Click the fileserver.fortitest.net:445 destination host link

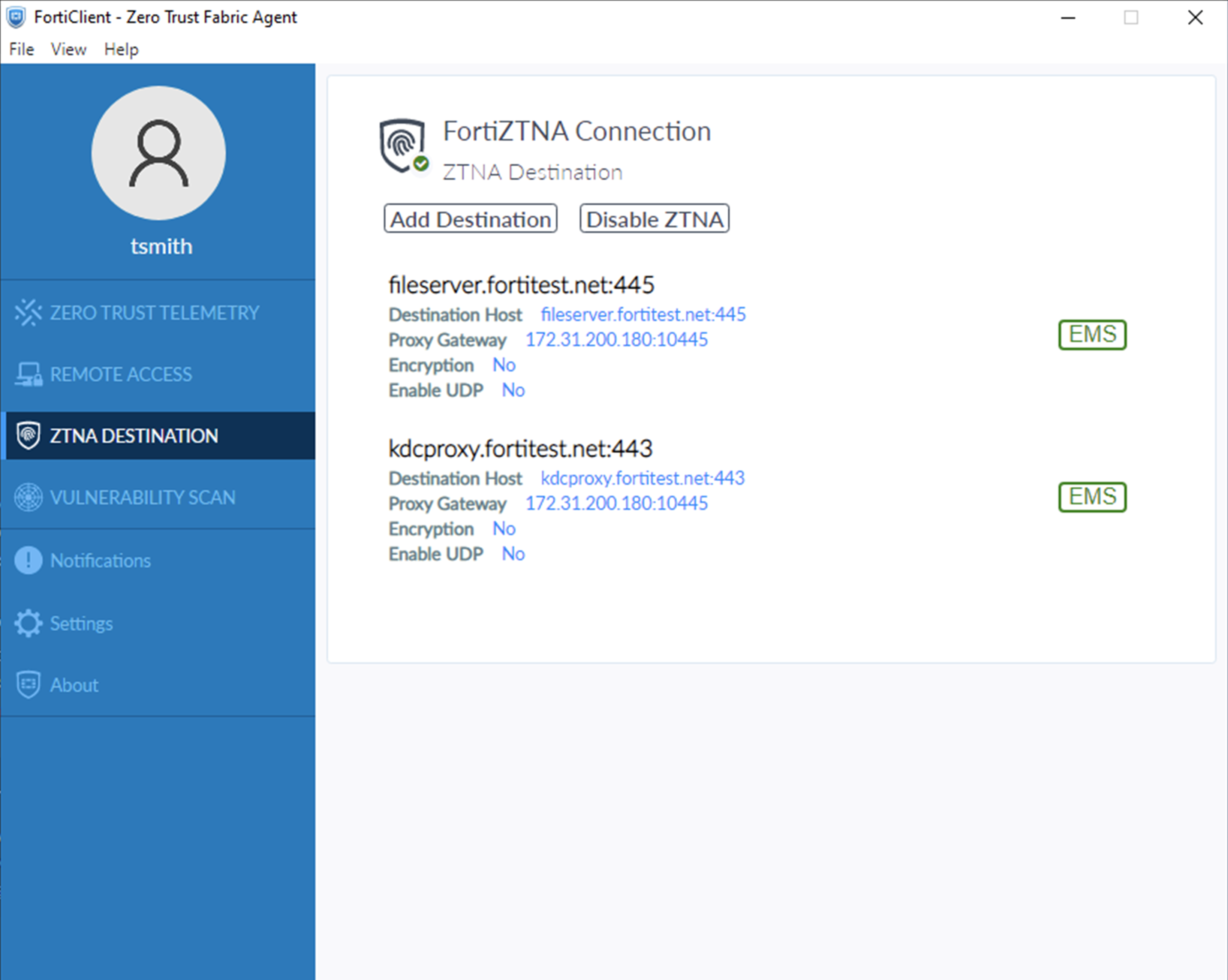[x=642, y=315]
